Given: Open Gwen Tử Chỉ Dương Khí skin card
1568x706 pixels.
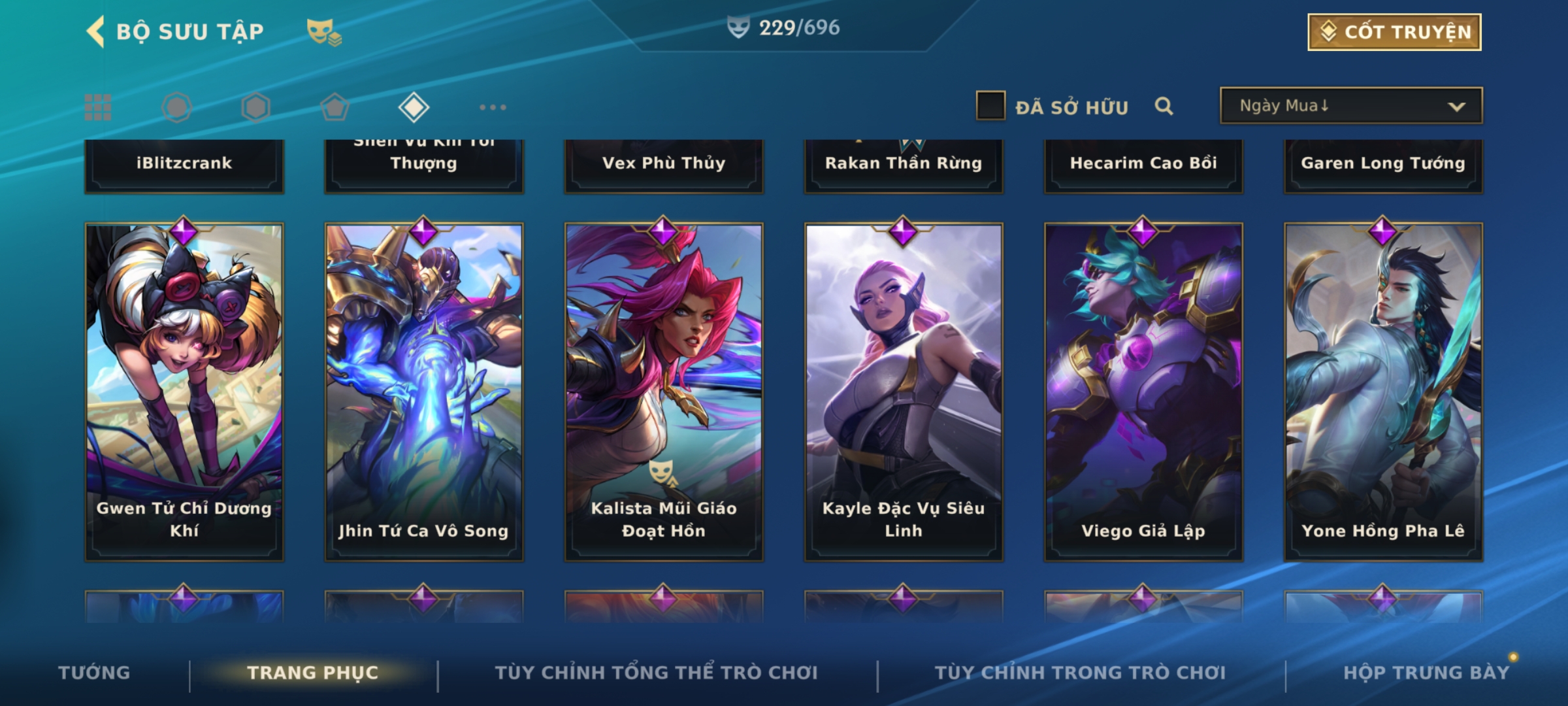Looking at the screenshot, I should [x=184, y=392].
